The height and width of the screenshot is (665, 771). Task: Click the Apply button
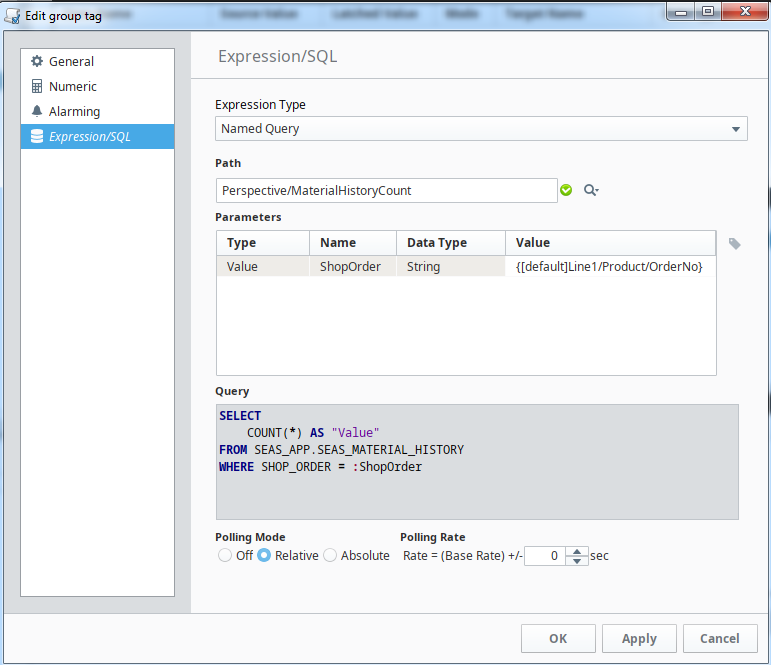pos(639,638)
